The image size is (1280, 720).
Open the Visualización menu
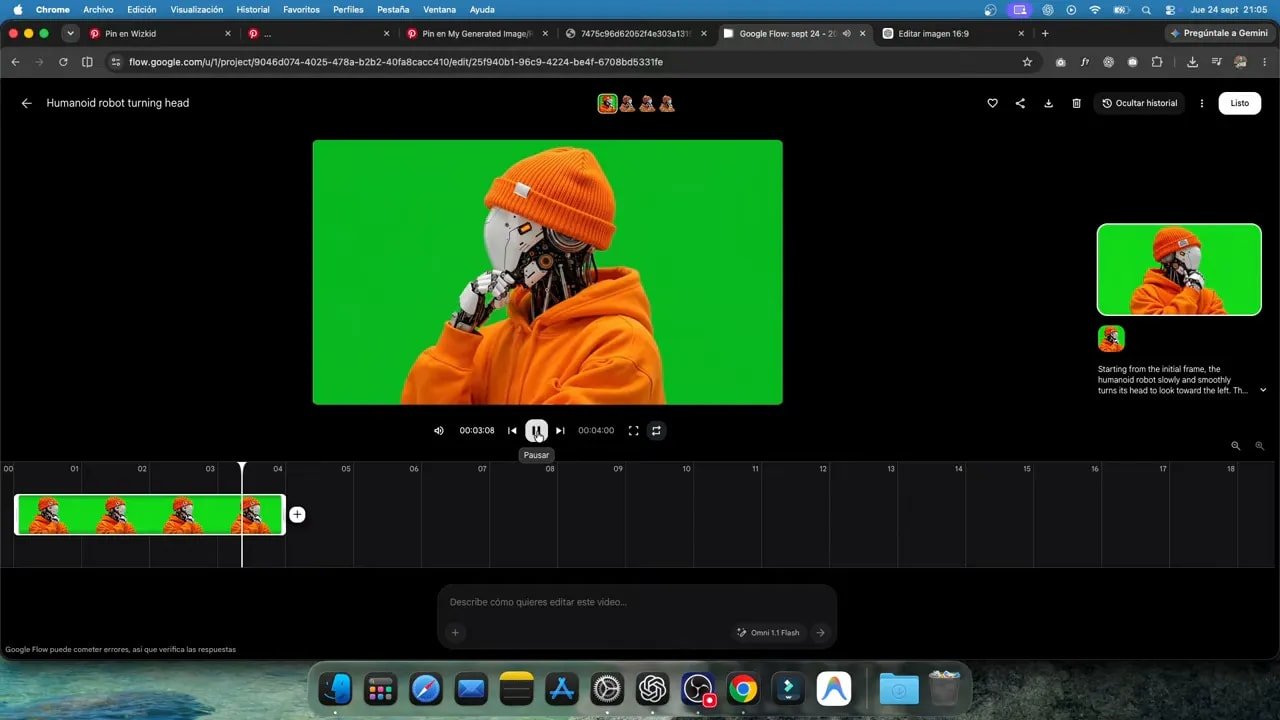coord(197,9)
